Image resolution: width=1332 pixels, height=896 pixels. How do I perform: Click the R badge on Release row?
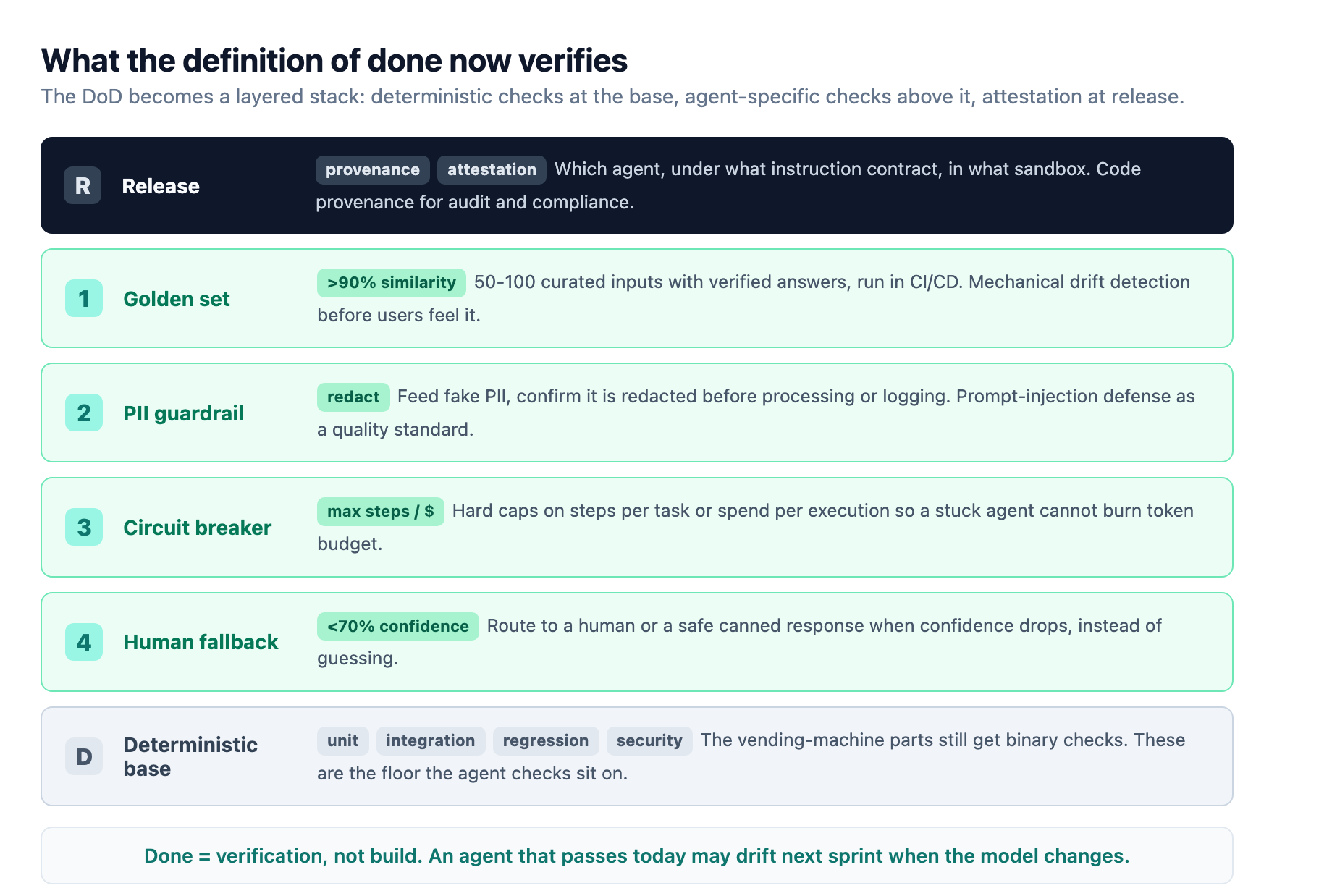point(83,185)
